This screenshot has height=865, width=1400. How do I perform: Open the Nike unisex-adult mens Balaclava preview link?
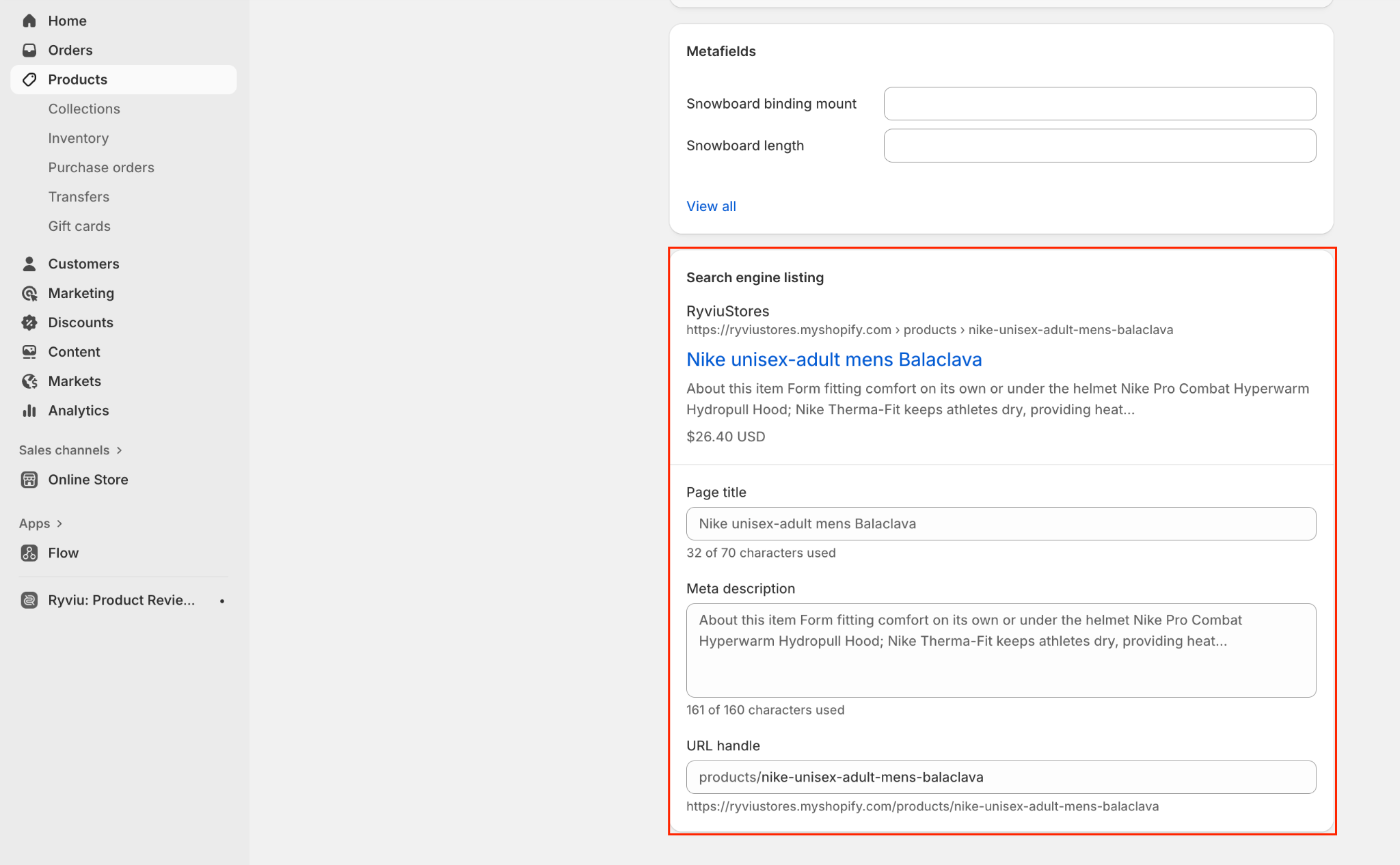tap(834, 359)
